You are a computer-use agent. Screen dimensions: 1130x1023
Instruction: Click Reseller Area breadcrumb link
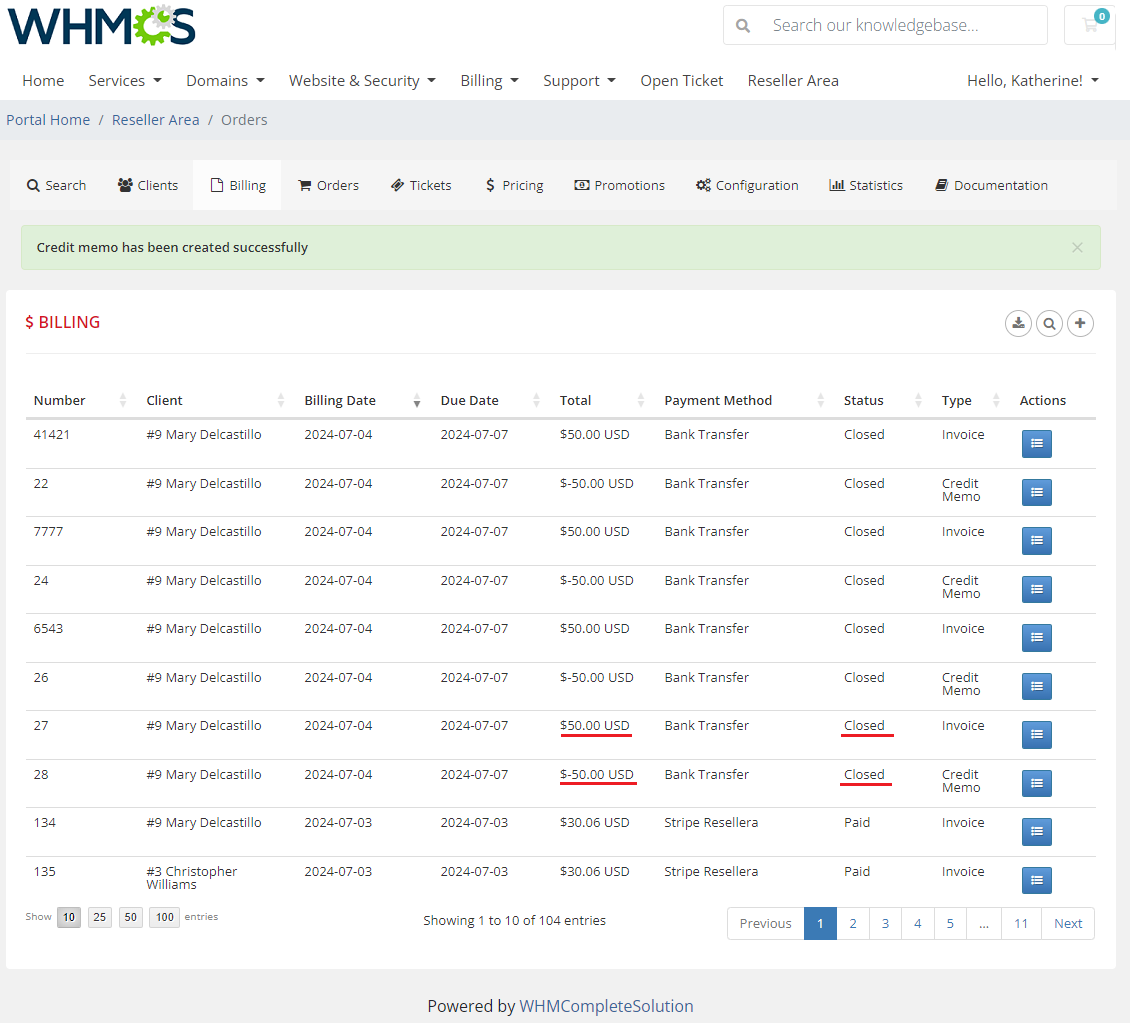(156, 120)
